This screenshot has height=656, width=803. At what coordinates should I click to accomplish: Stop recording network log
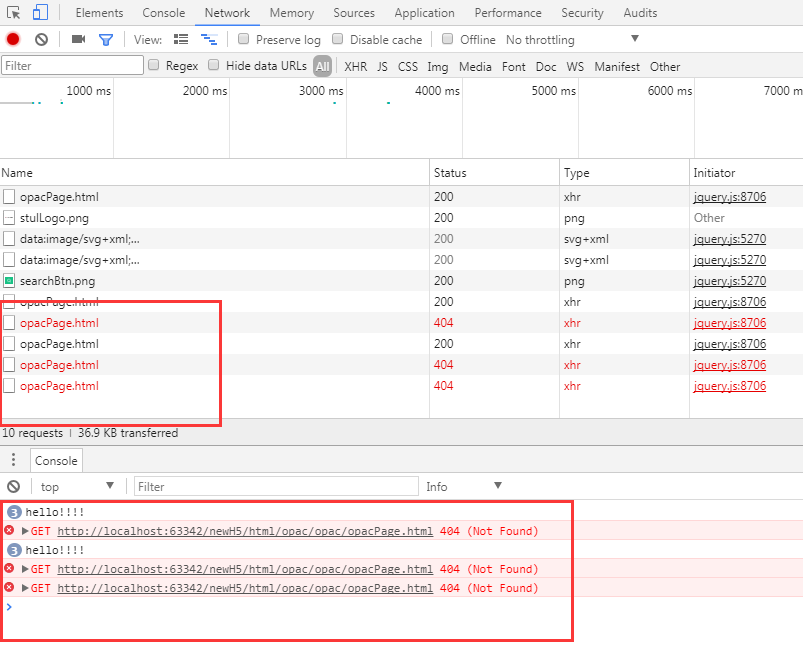pyautogui.click(x=13, y=39)
